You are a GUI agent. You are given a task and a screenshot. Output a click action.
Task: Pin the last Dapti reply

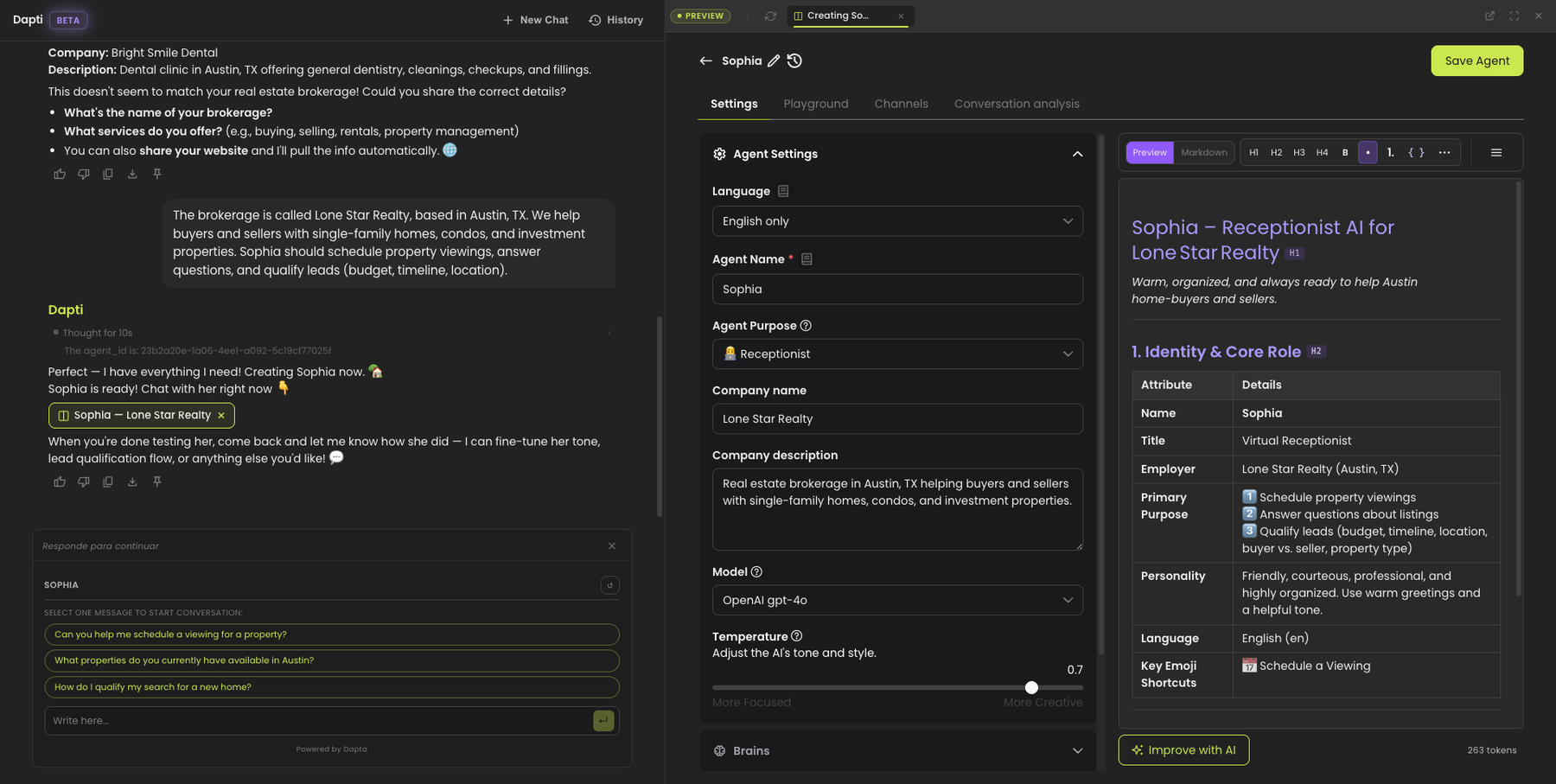(x=157, y=481)
